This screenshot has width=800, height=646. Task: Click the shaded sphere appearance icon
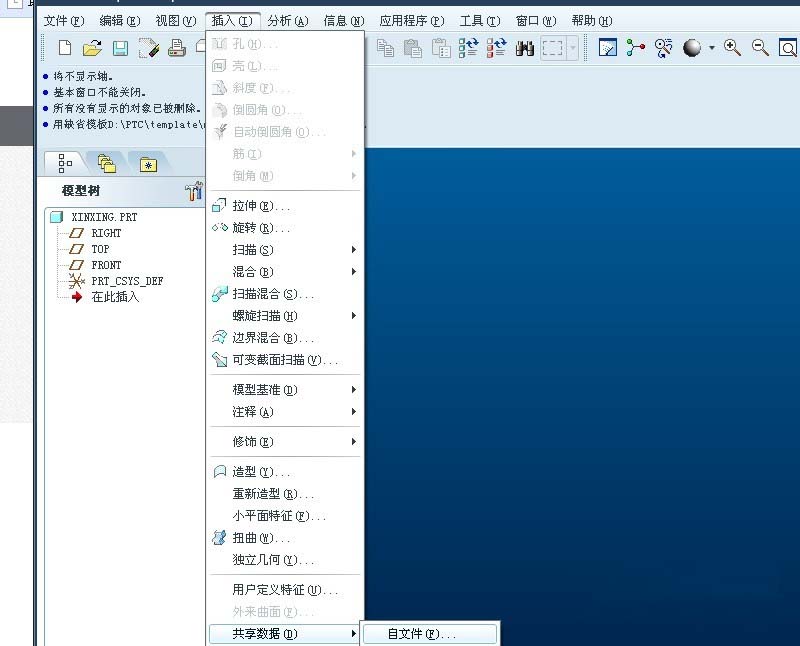tap(692, 48)
